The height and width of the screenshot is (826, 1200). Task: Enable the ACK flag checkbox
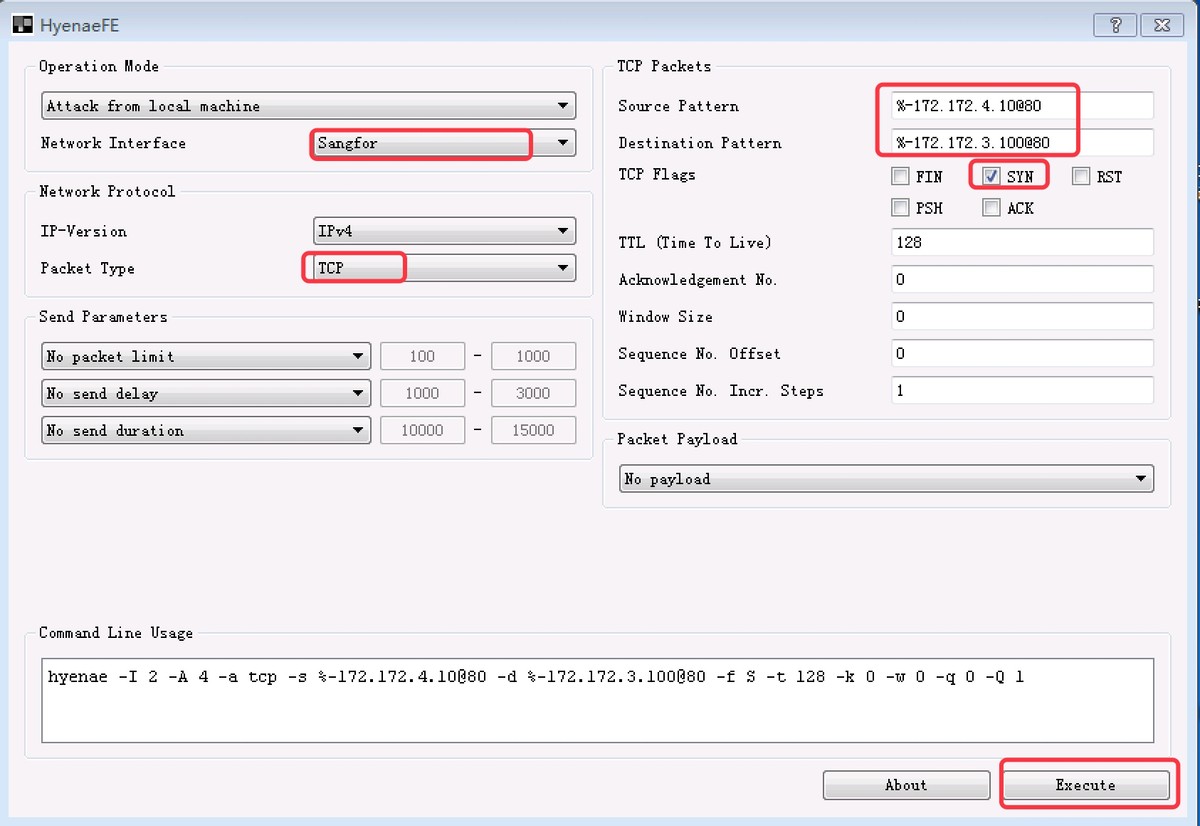click(x=991, y=208)
